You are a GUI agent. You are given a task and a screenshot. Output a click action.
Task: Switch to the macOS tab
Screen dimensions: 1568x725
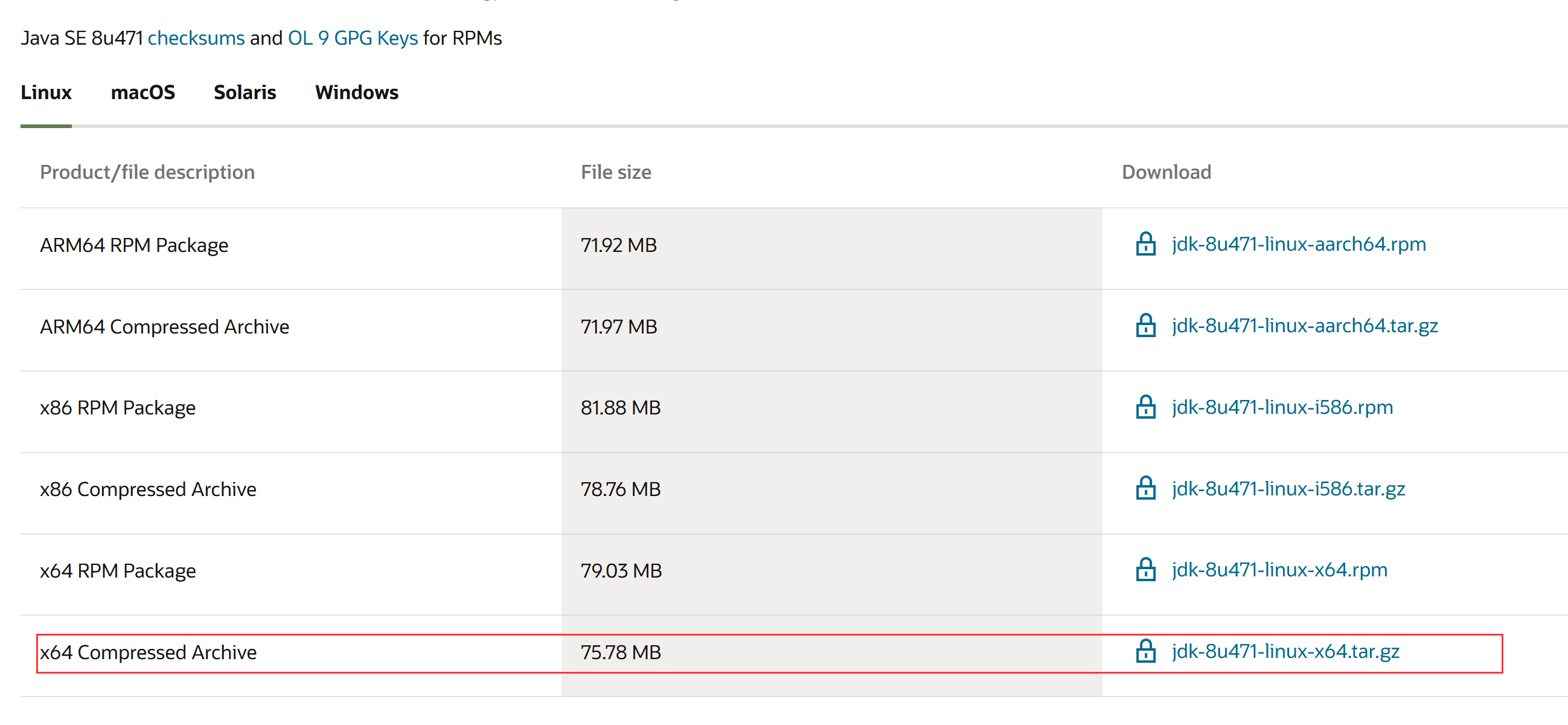[142, 92]
